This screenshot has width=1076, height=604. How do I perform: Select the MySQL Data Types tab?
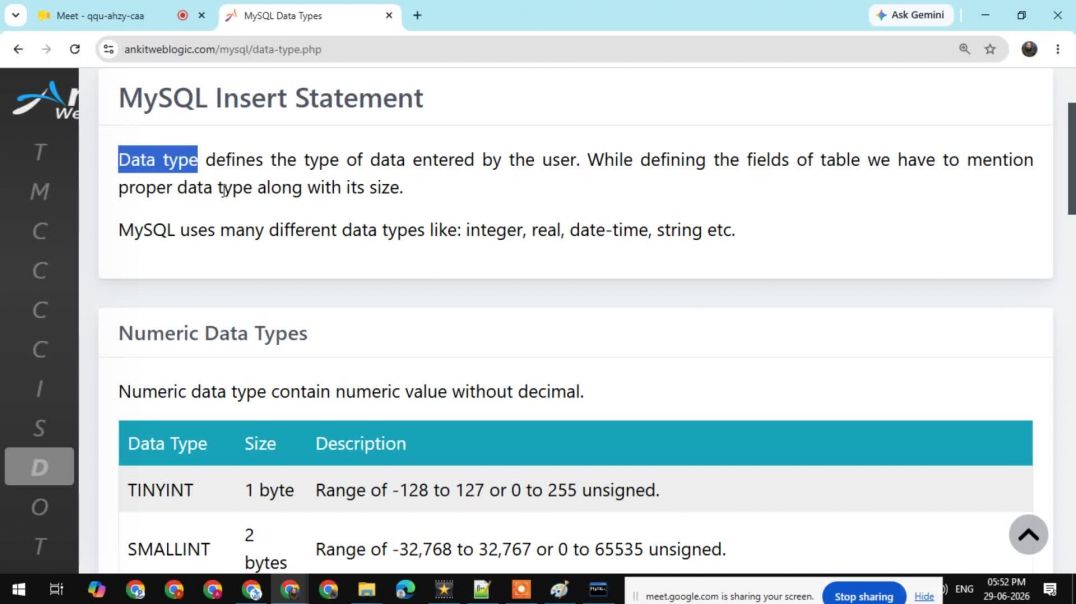click(309, 15)
